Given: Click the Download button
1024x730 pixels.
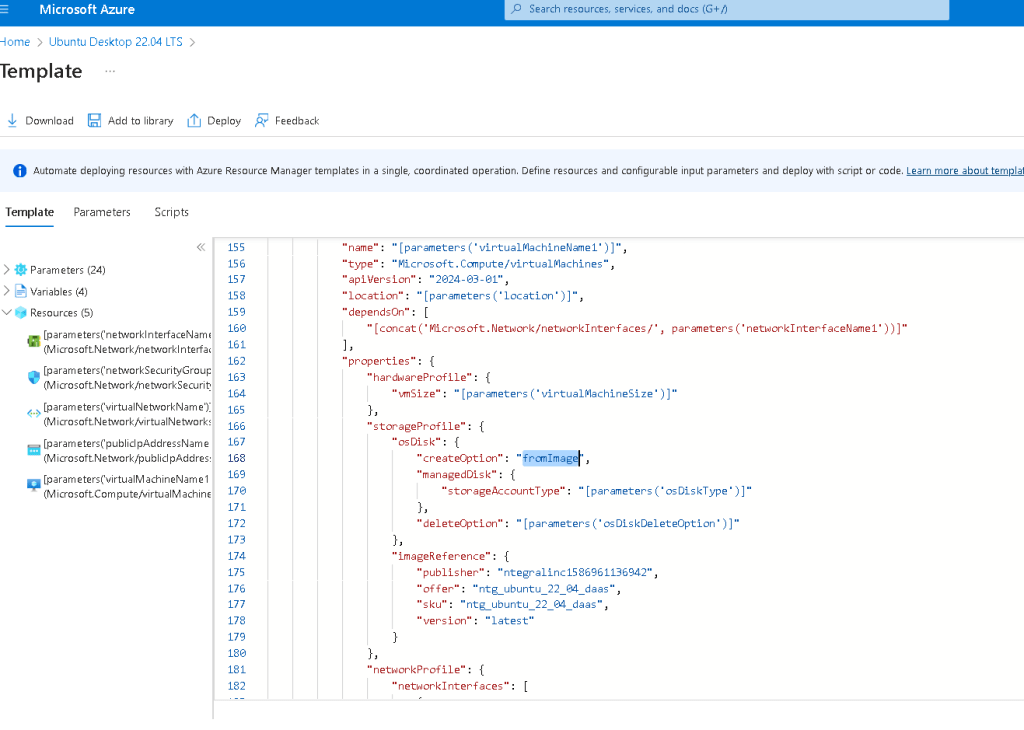Looking at the screenshot, I should point(40,121).
